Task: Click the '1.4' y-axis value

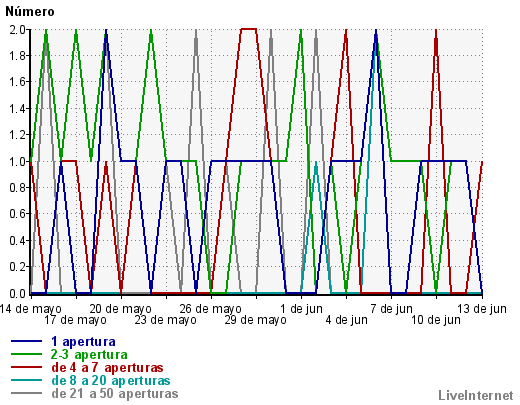Action: click(x=17, y=109)
